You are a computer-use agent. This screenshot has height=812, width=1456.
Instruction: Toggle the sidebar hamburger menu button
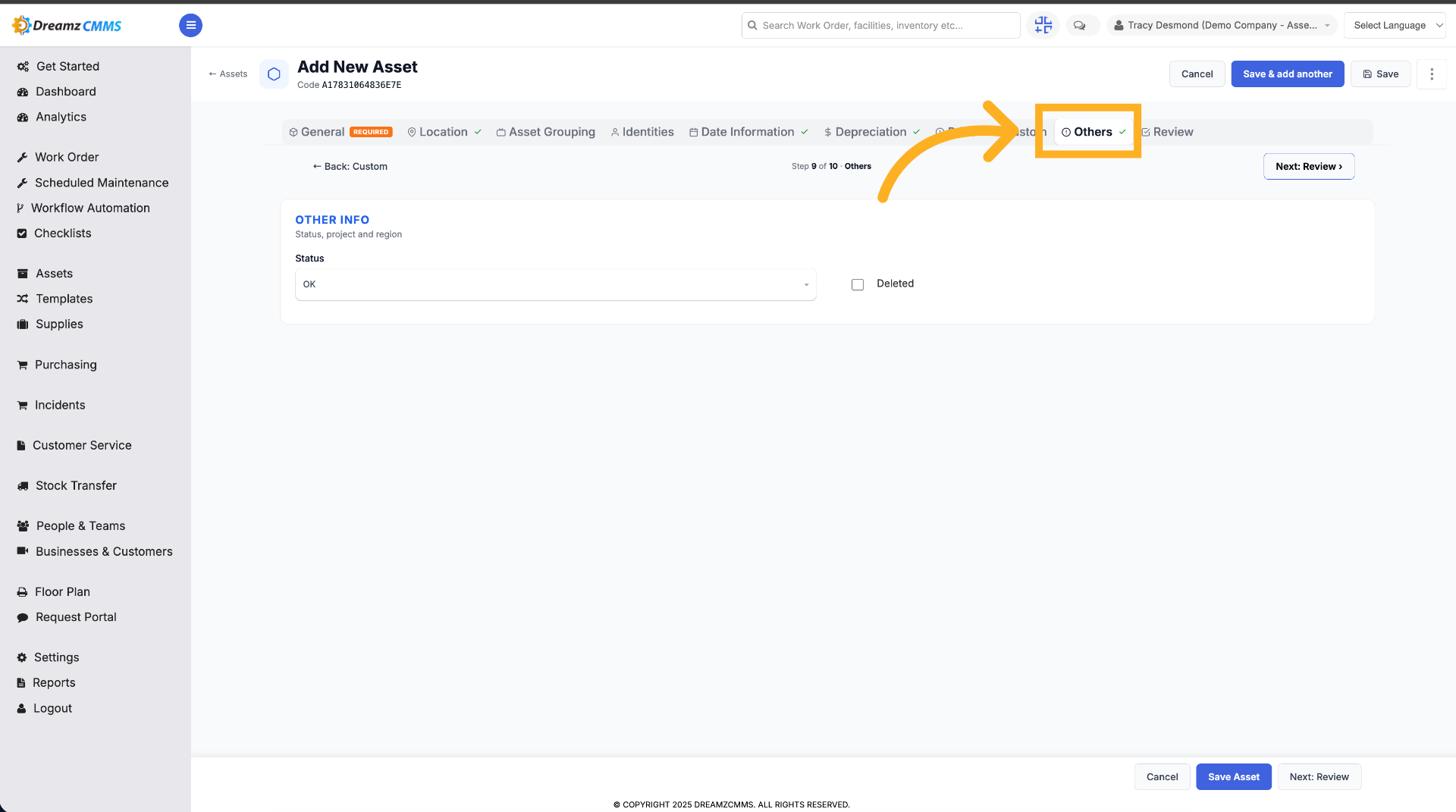point(190,25)
